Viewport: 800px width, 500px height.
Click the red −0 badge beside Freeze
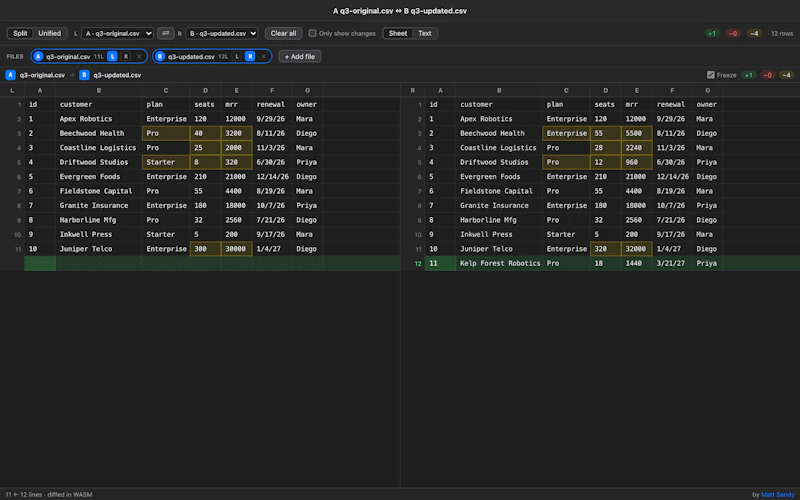767,75
